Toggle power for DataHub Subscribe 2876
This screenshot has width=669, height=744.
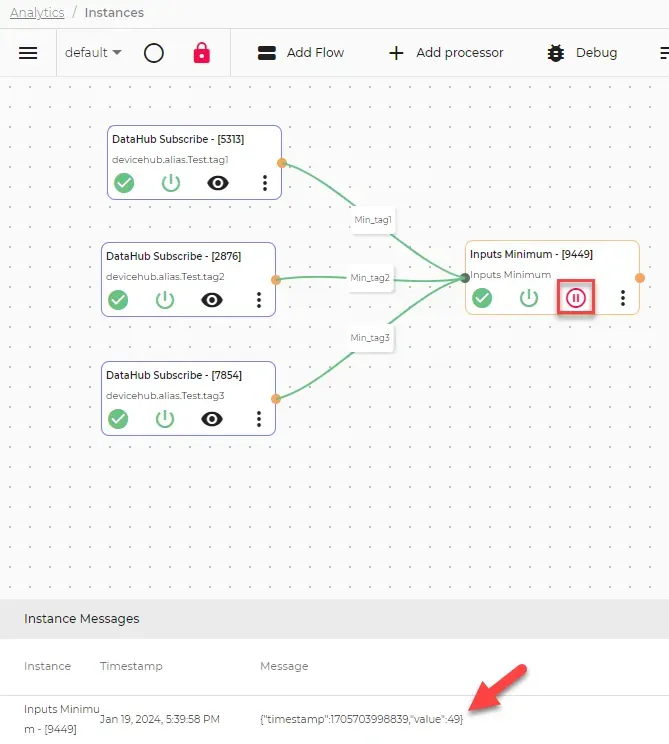pos(165,300)
